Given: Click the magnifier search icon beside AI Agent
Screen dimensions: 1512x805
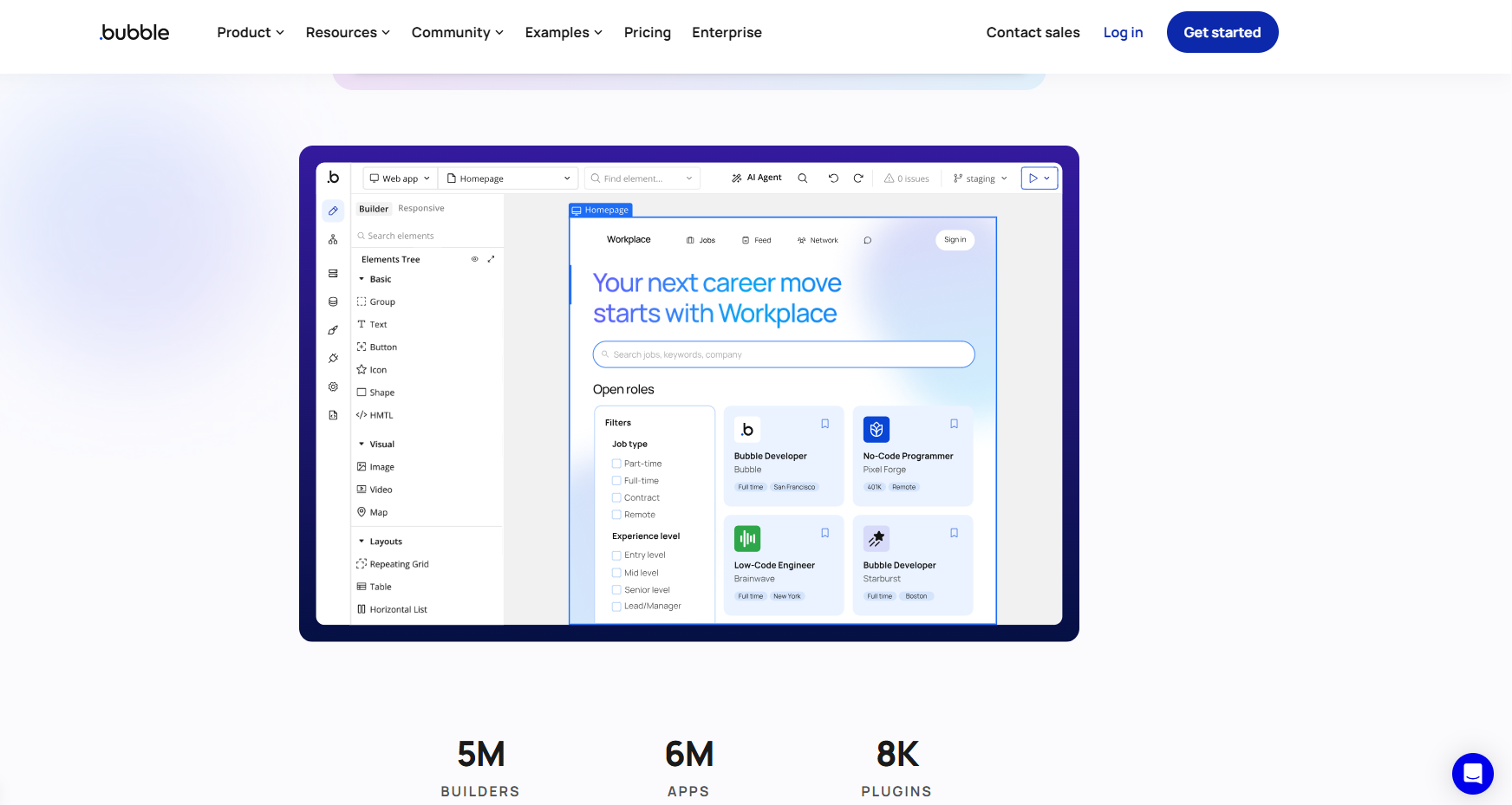Looking at the screenshot, I should pyautogui.click(x=803, y=179).
